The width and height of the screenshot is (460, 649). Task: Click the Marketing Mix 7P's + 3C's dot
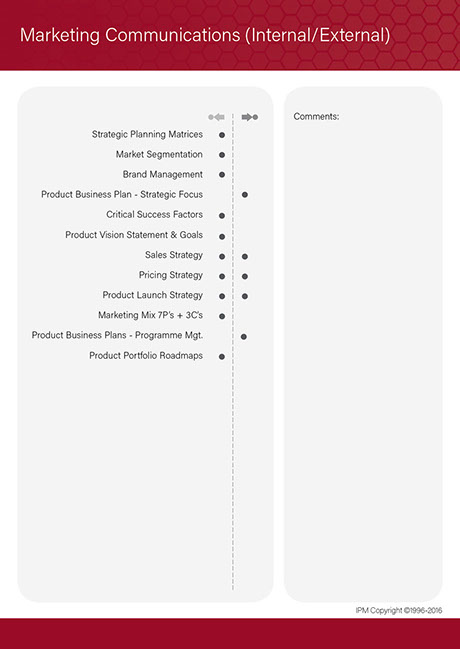pos(222,316)
